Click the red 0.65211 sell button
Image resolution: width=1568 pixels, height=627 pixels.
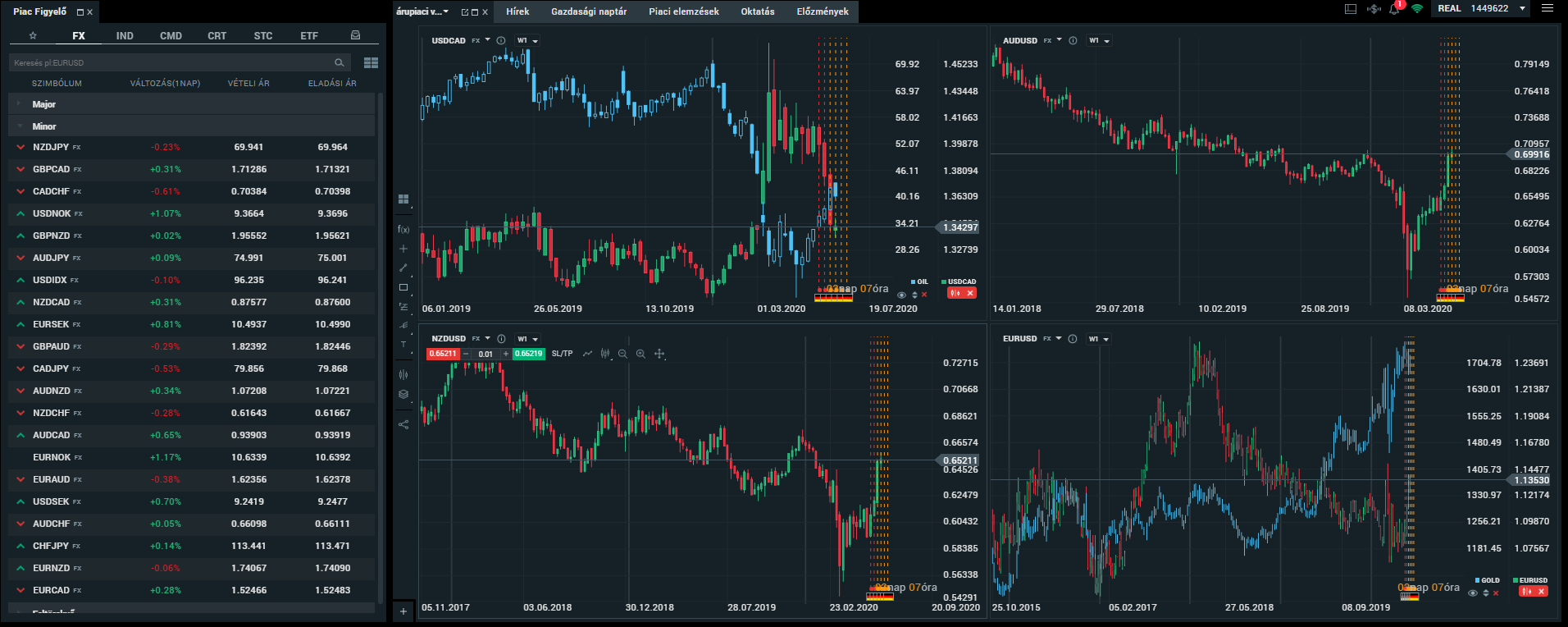click(443, 354)
